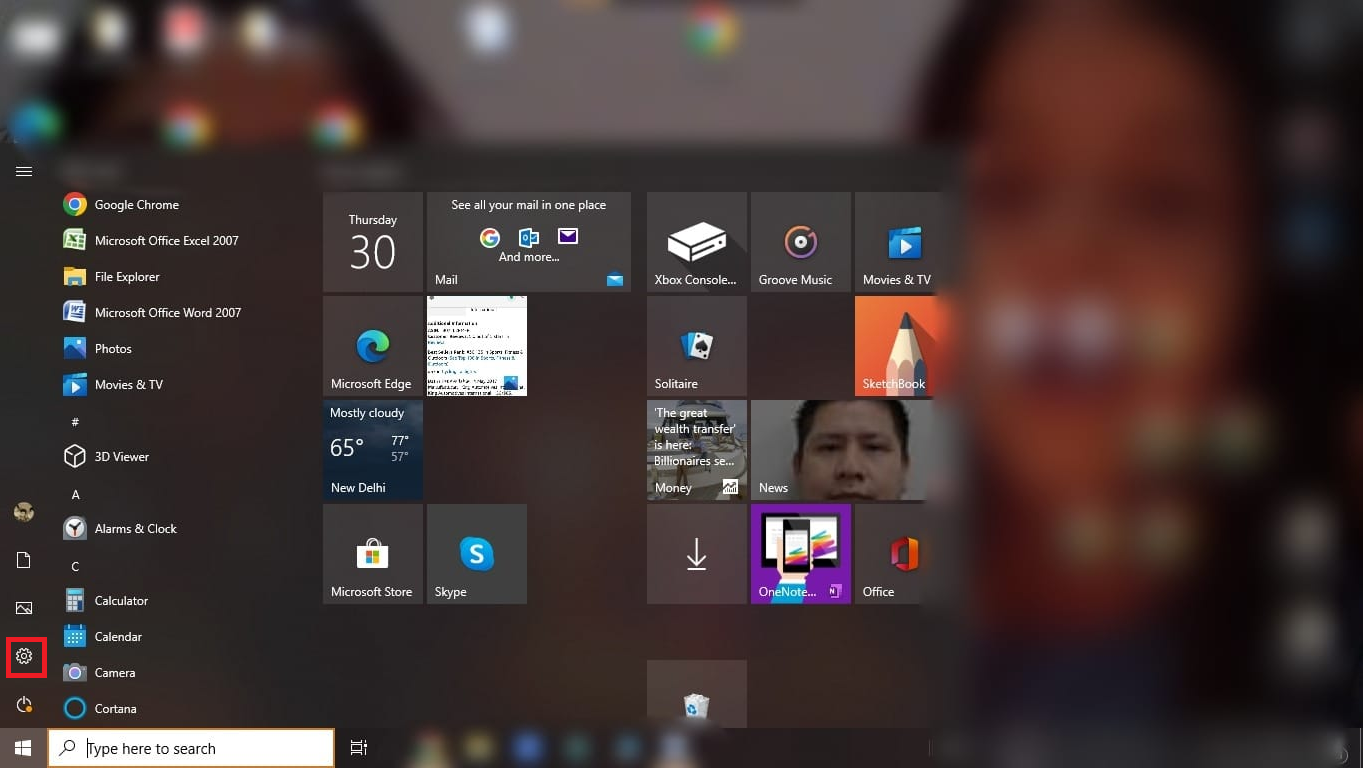This screenshot has width=1363, height=768.
Task: Click the download arrow tile
Action: 697,554
